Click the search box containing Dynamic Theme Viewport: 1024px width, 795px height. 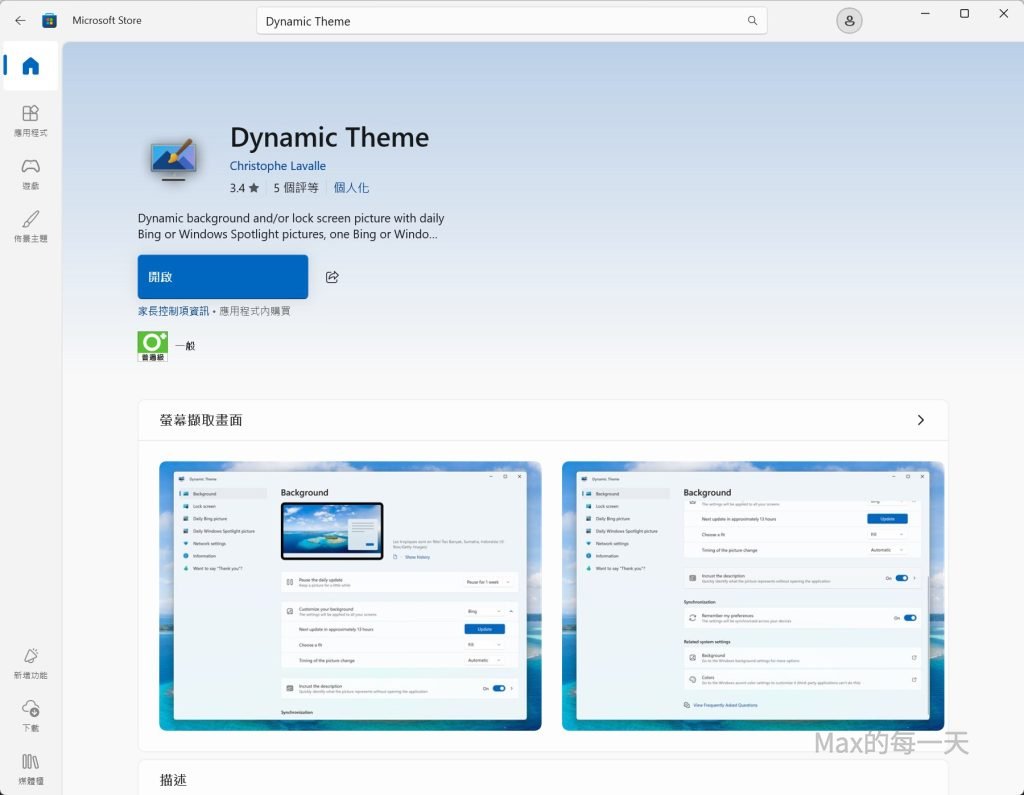500,21
